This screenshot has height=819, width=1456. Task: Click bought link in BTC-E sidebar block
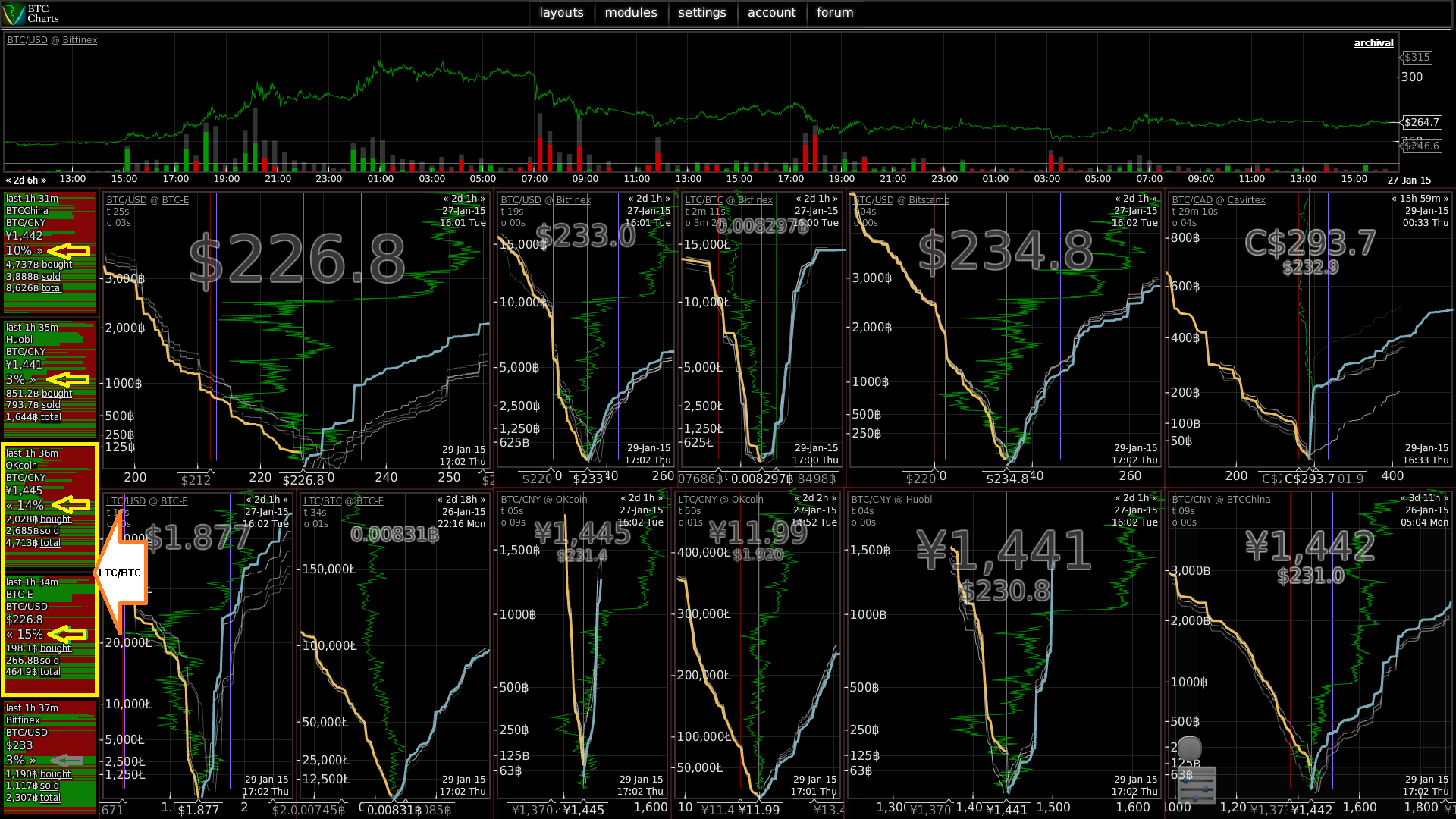click(x=55, y=648)
